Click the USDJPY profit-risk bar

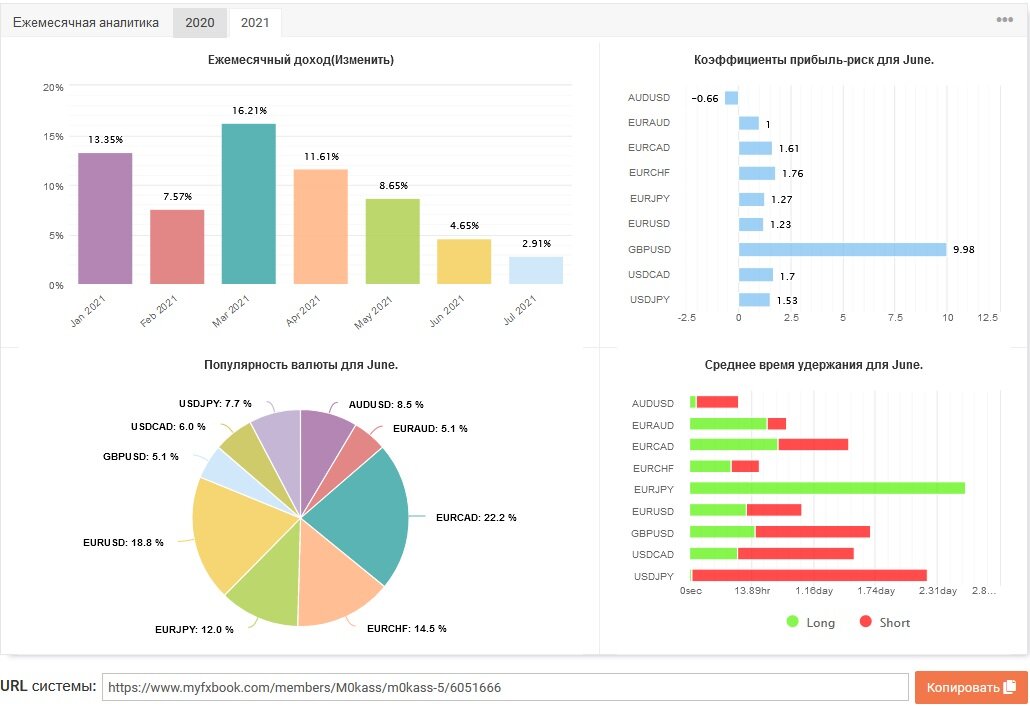[x=754, y=300]
